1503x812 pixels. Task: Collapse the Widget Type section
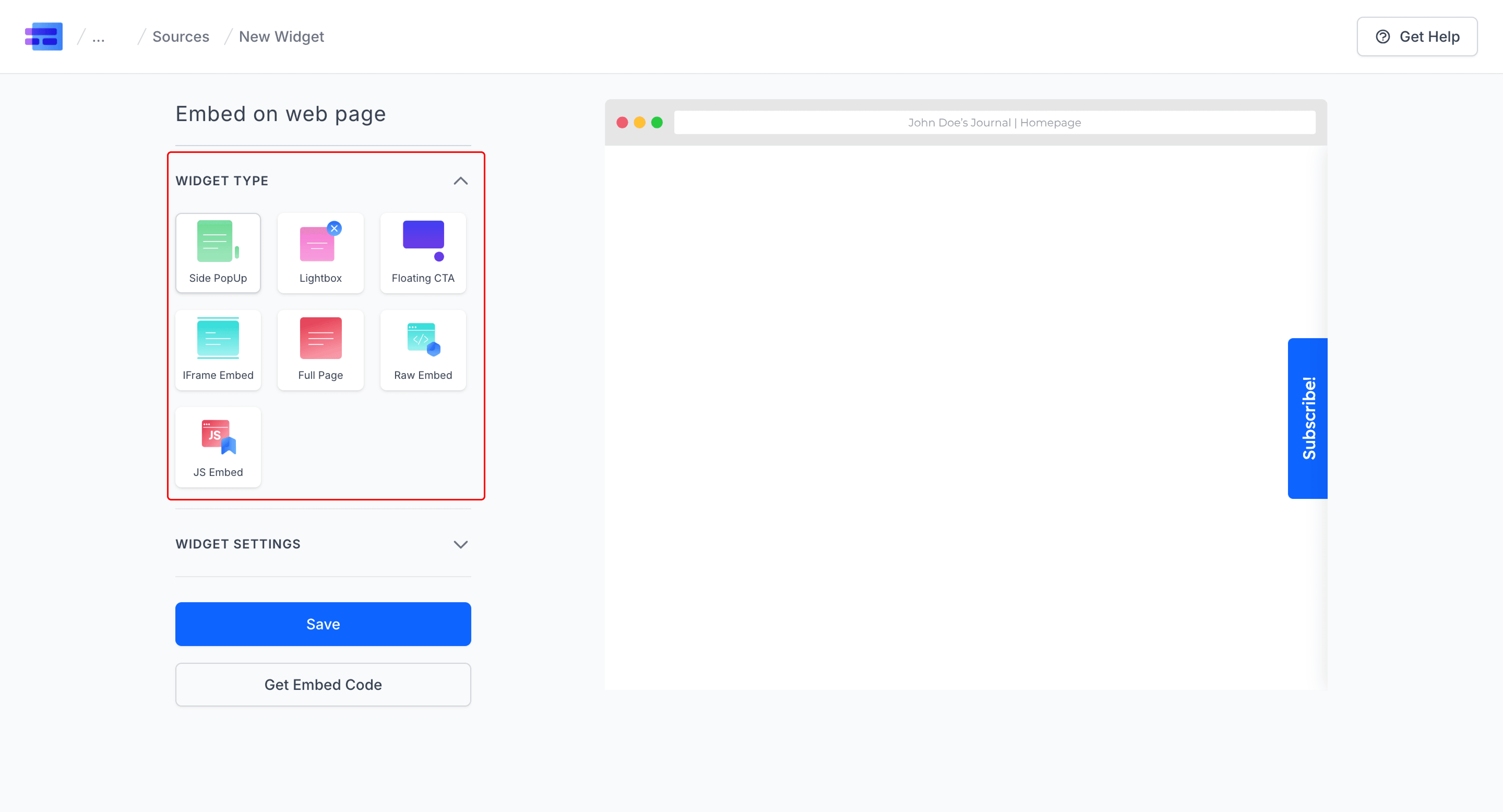coord(461,181)
